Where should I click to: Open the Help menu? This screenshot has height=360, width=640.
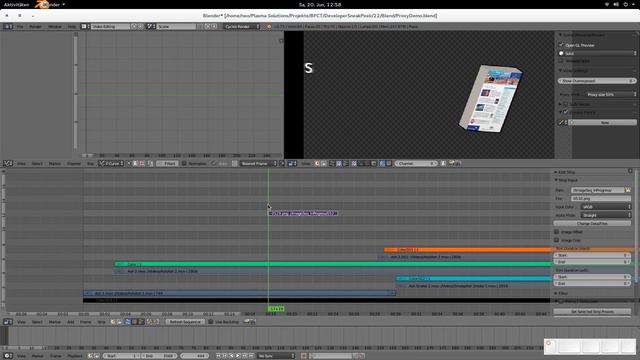pos(72,27)
